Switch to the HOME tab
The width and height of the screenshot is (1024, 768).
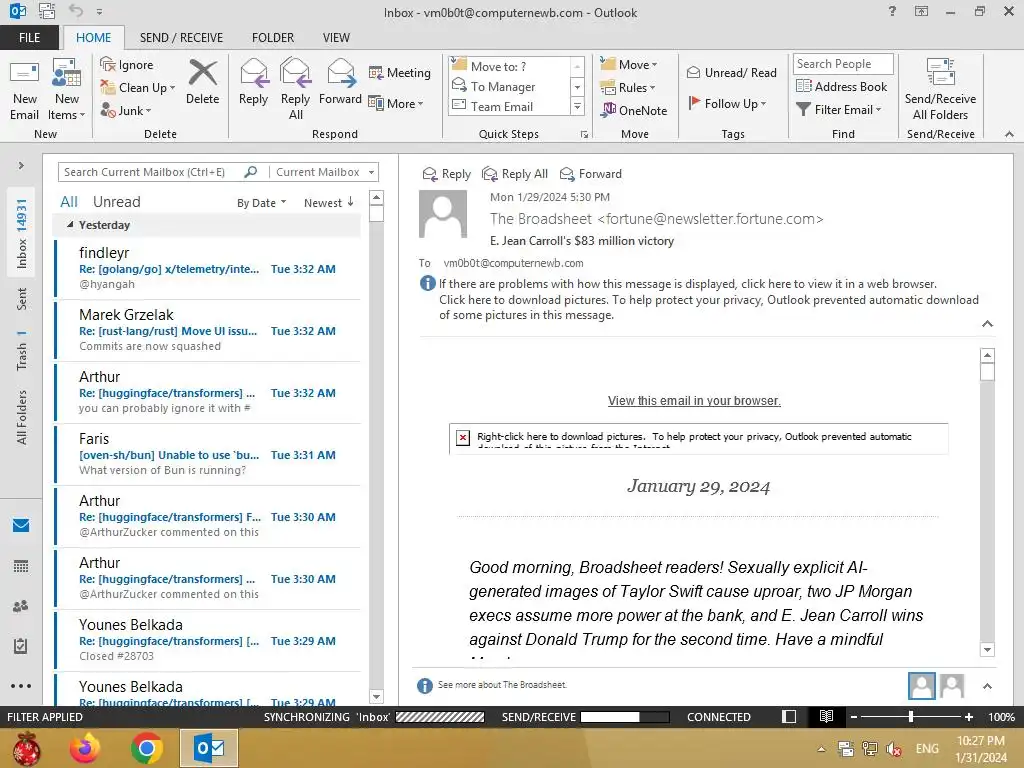93,37
